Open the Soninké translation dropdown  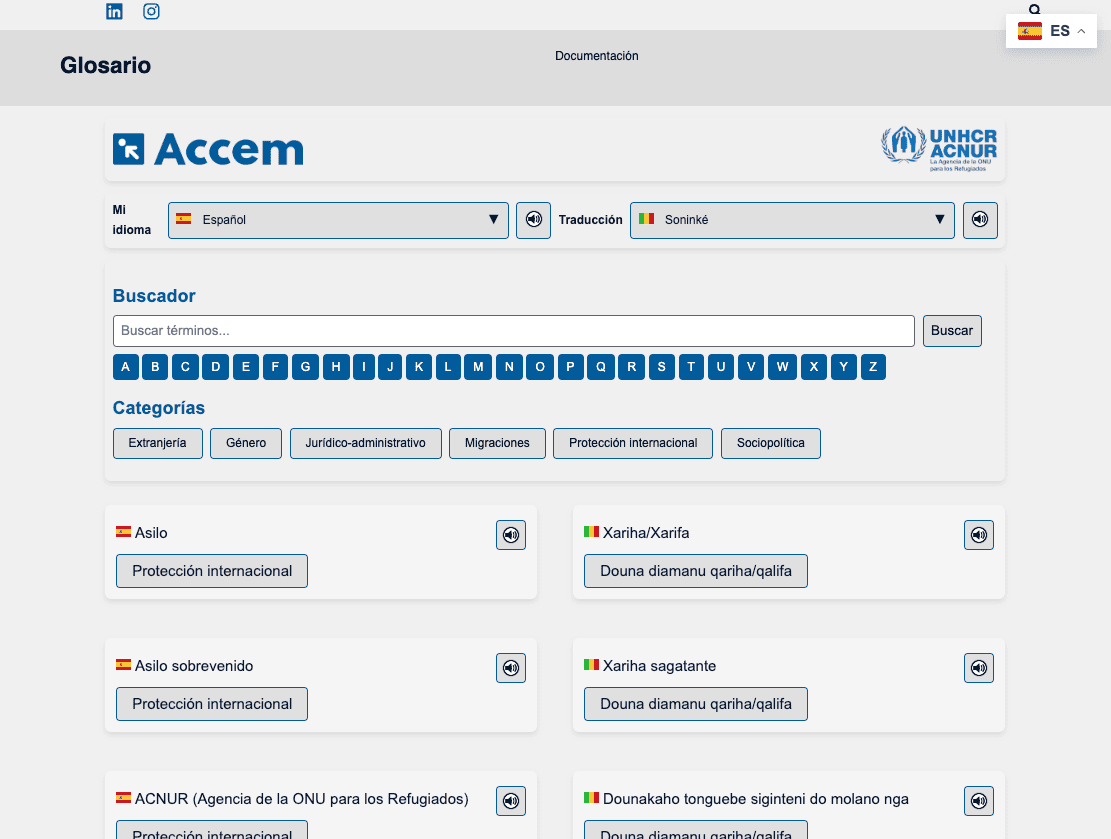point(791,220)
